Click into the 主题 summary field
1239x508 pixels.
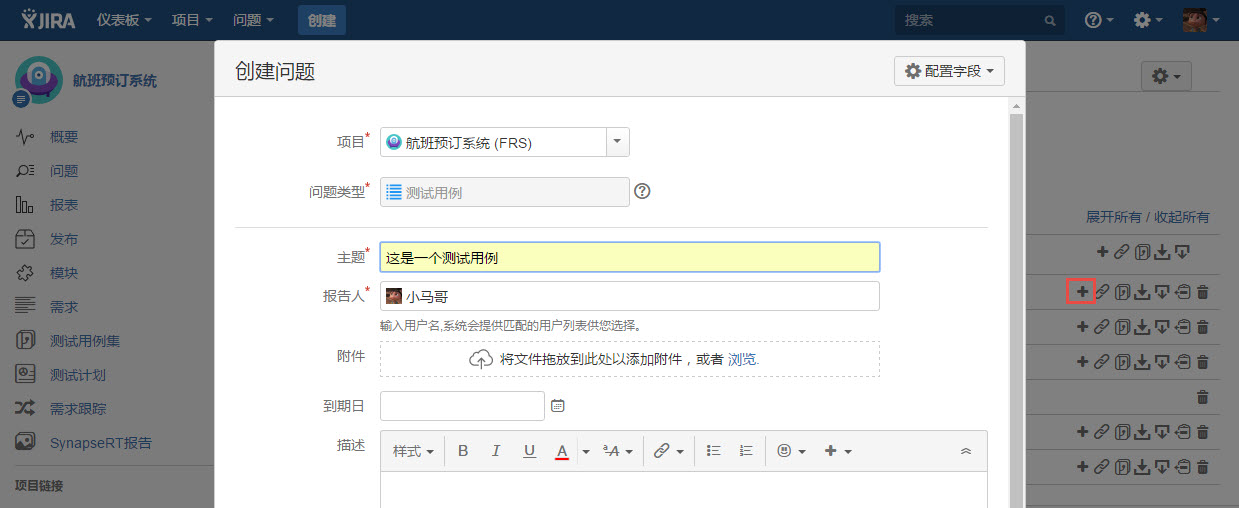(630, 257)
